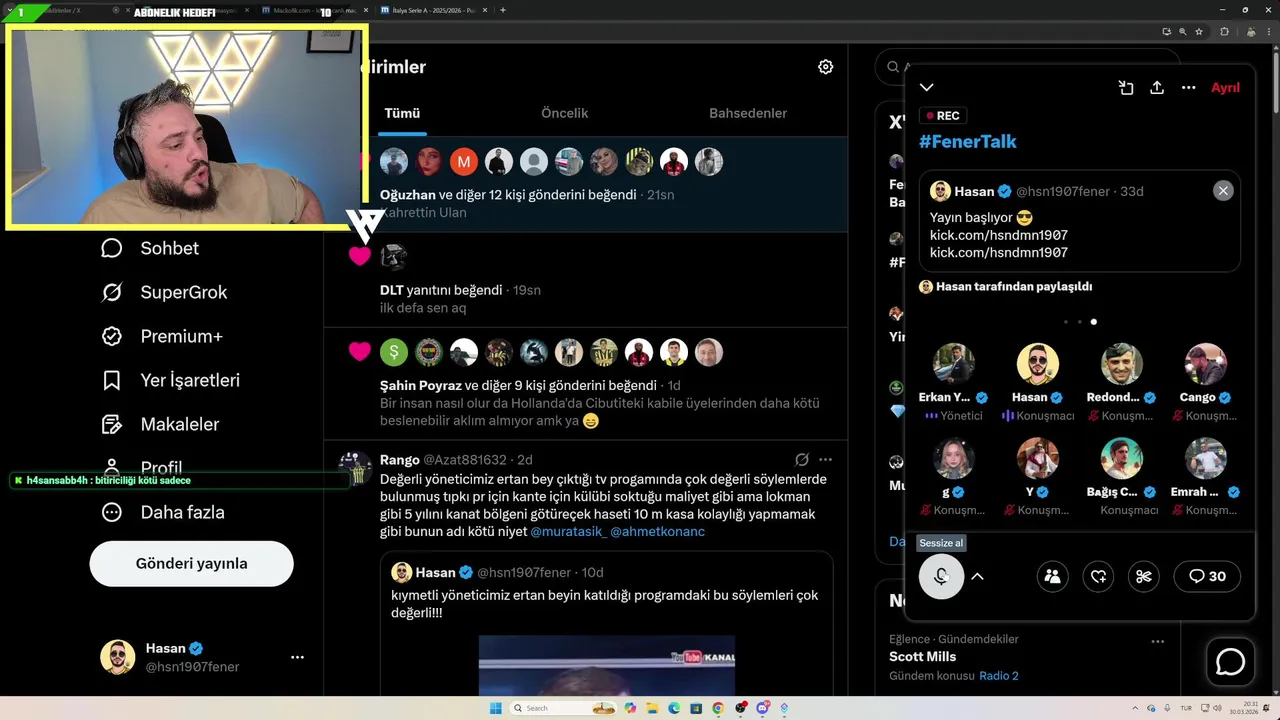Select the third carousel dot in Space
Image resolution: width=1280 pixels, height=720 pixels.
1093,322
